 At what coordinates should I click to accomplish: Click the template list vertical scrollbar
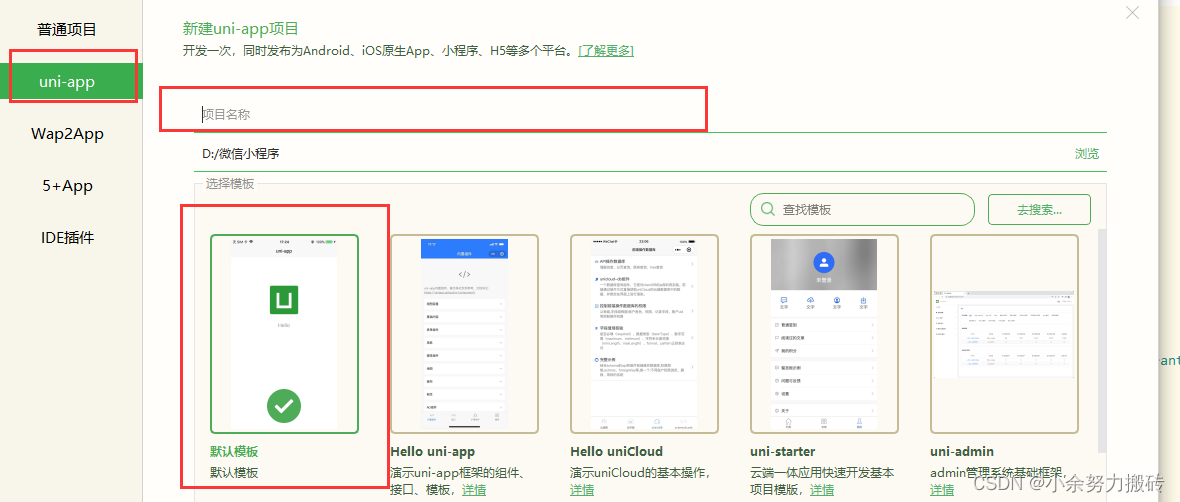point(1101,339)
